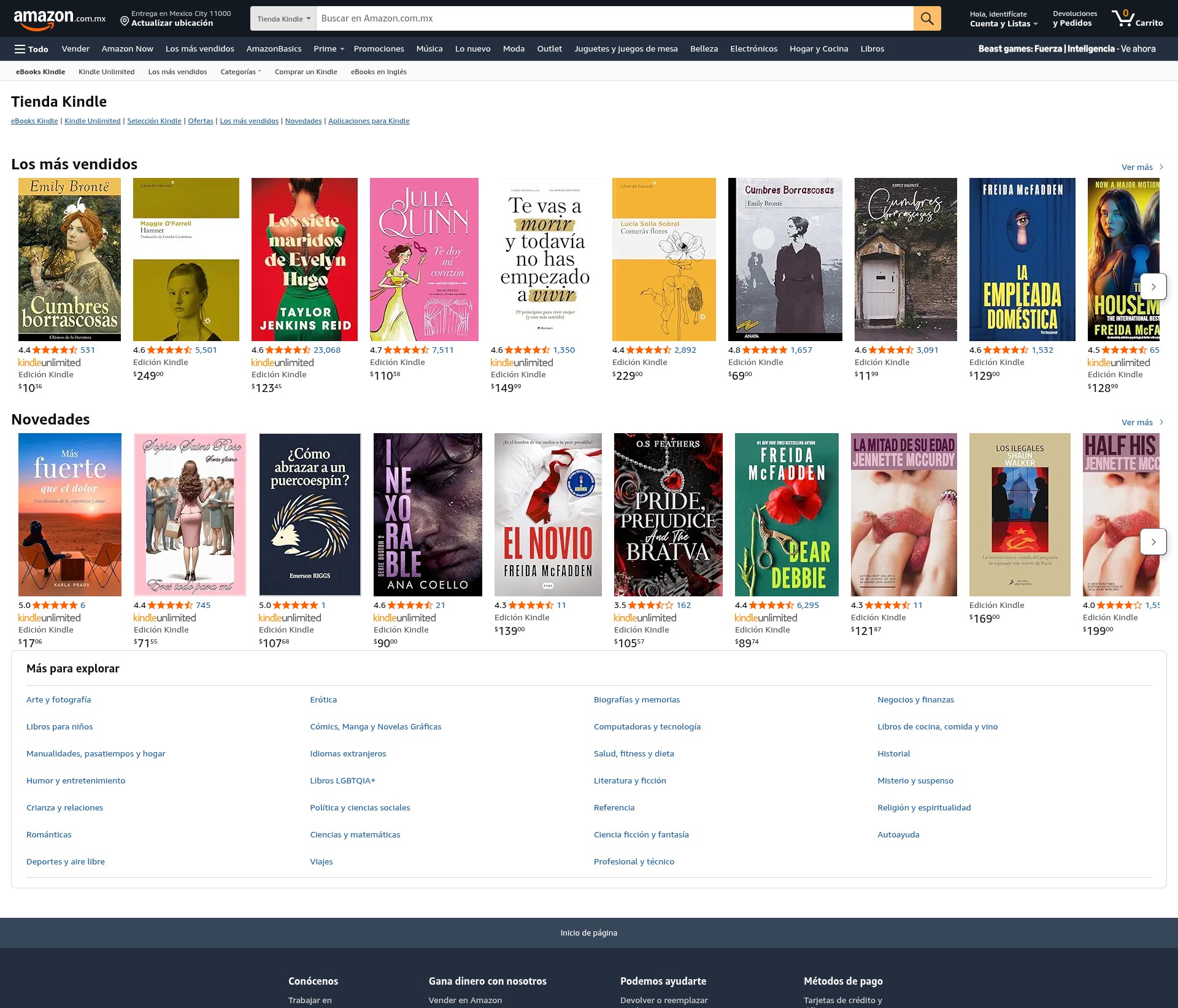Screen dimensions: 1178x1008
Task: Select Los más vendidos in main navigation
Action: pyautogui.click(x=200, y=49)
